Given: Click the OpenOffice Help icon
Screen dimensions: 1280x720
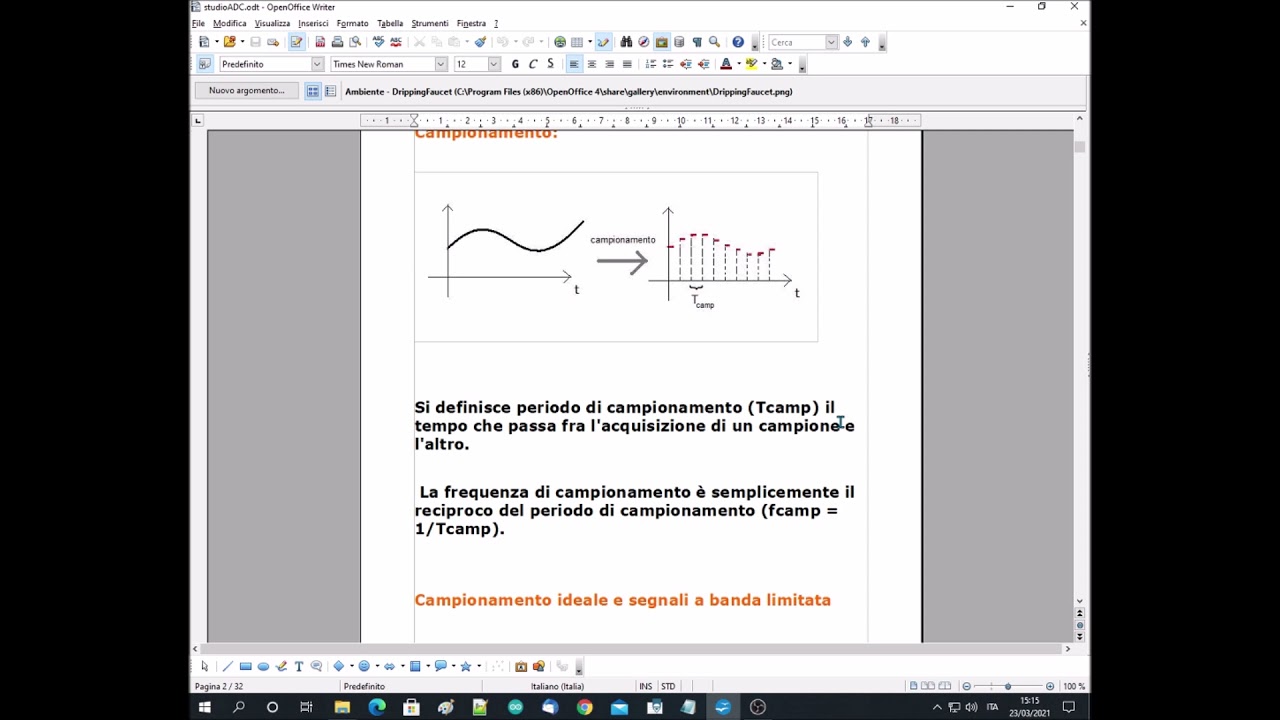Looking at the screenshot, I should pos(738,42).
